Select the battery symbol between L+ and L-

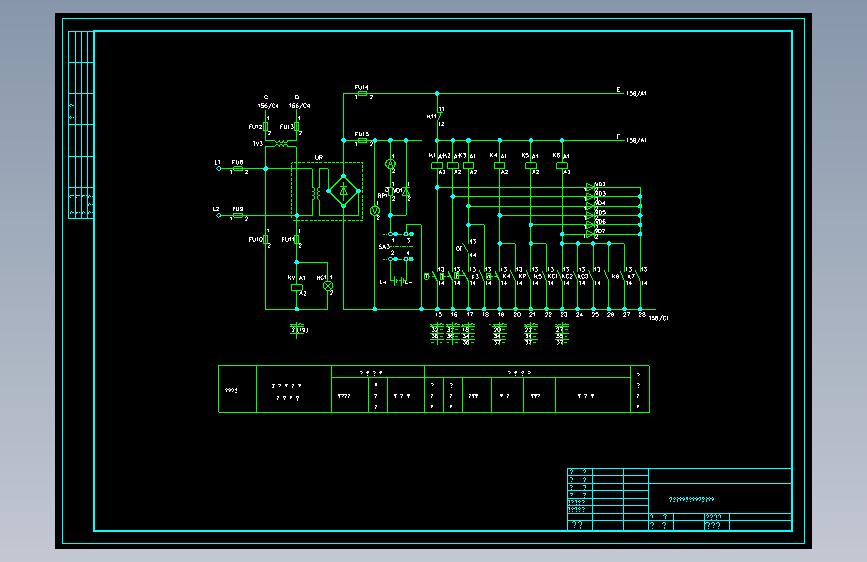[398, 282]
